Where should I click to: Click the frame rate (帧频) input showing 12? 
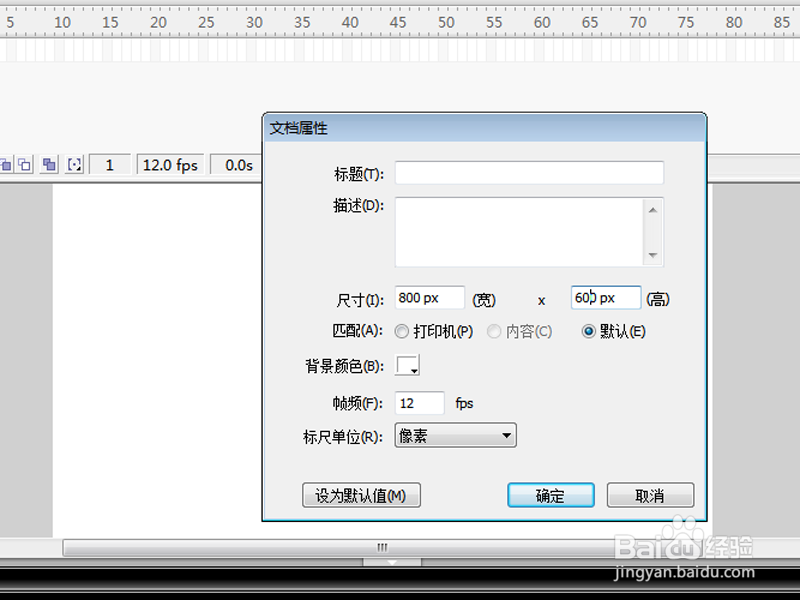(x=419, y=403)
